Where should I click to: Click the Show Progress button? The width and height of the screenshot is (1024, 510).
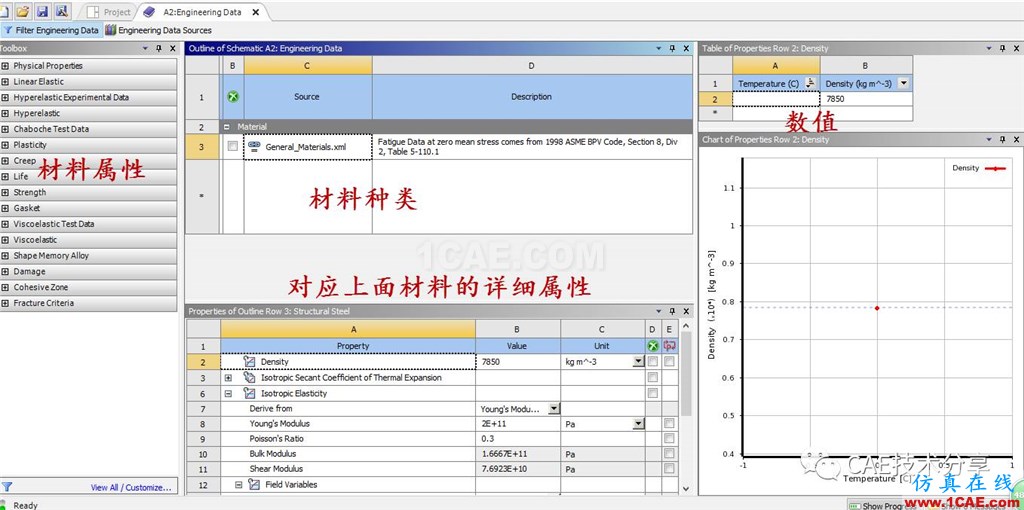pyautogui.click(x=882, y=505)
